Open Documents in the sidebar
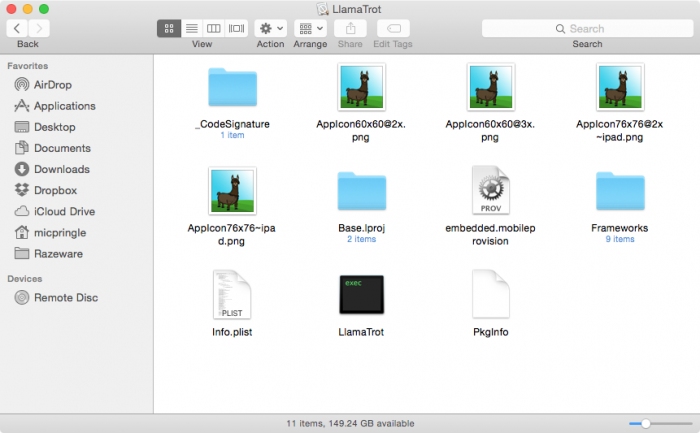 [x=53, y=148]
